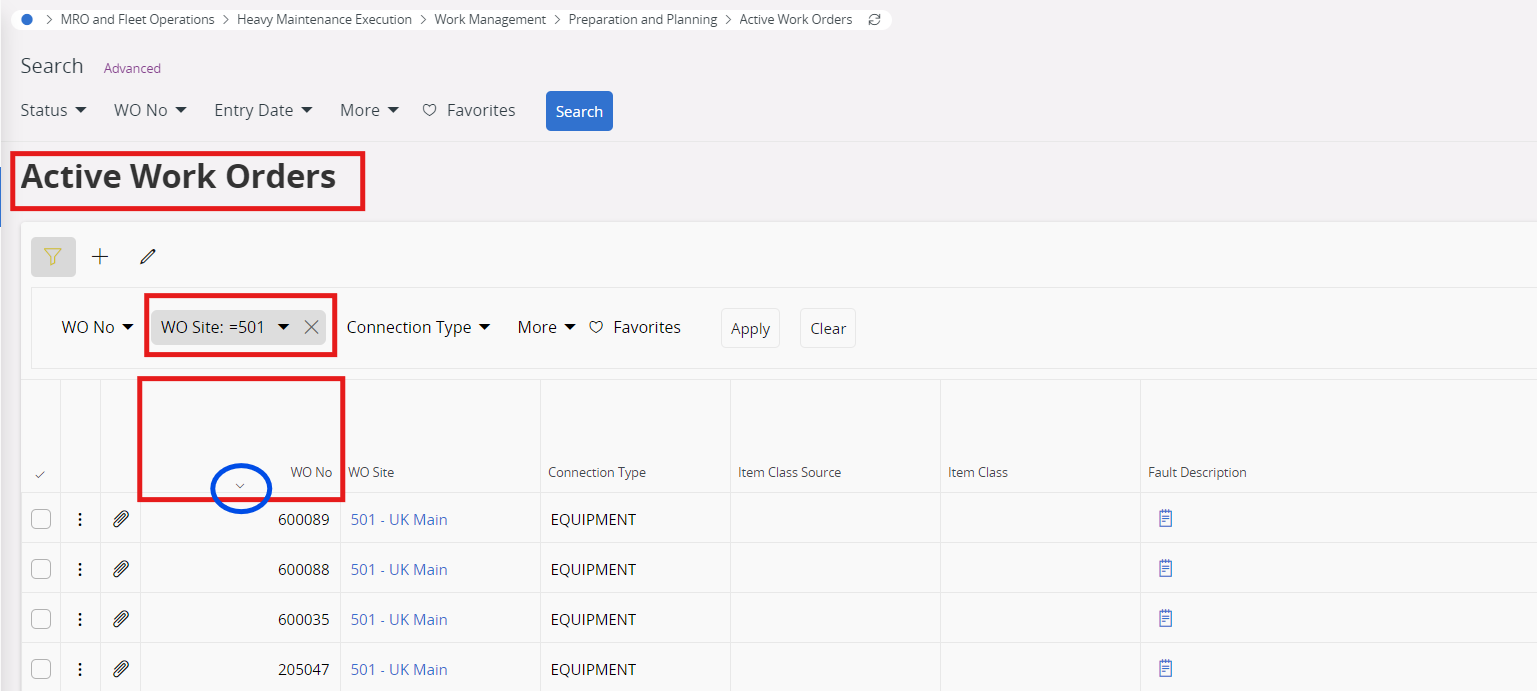Click the Fault Description column header
Image resolution: width=1537 pixels, height=691 pixels.
click(1197, 472)
